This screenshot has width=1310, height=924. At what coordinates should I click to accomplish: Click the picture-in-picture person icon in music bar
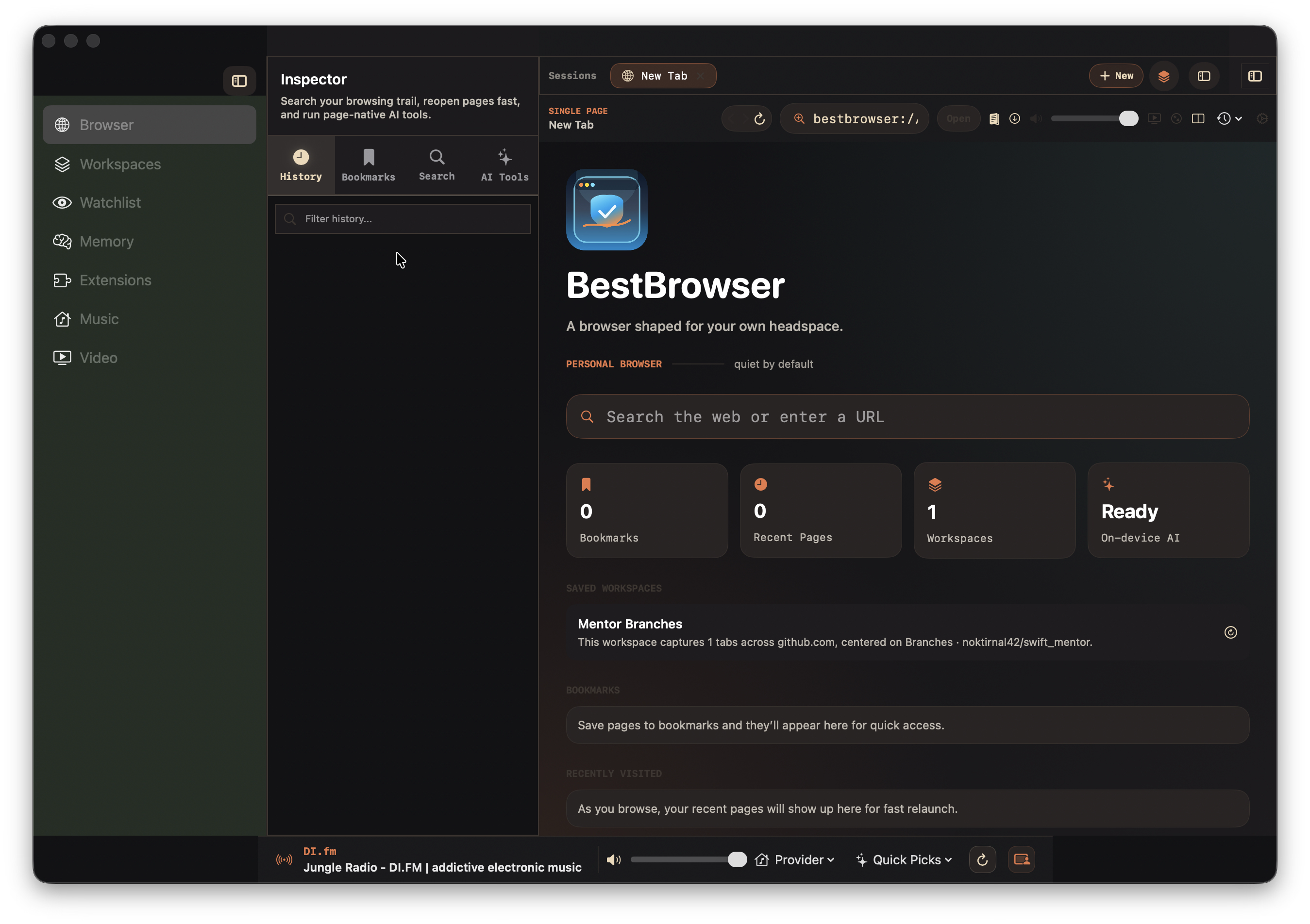(x=1021, y=859)
